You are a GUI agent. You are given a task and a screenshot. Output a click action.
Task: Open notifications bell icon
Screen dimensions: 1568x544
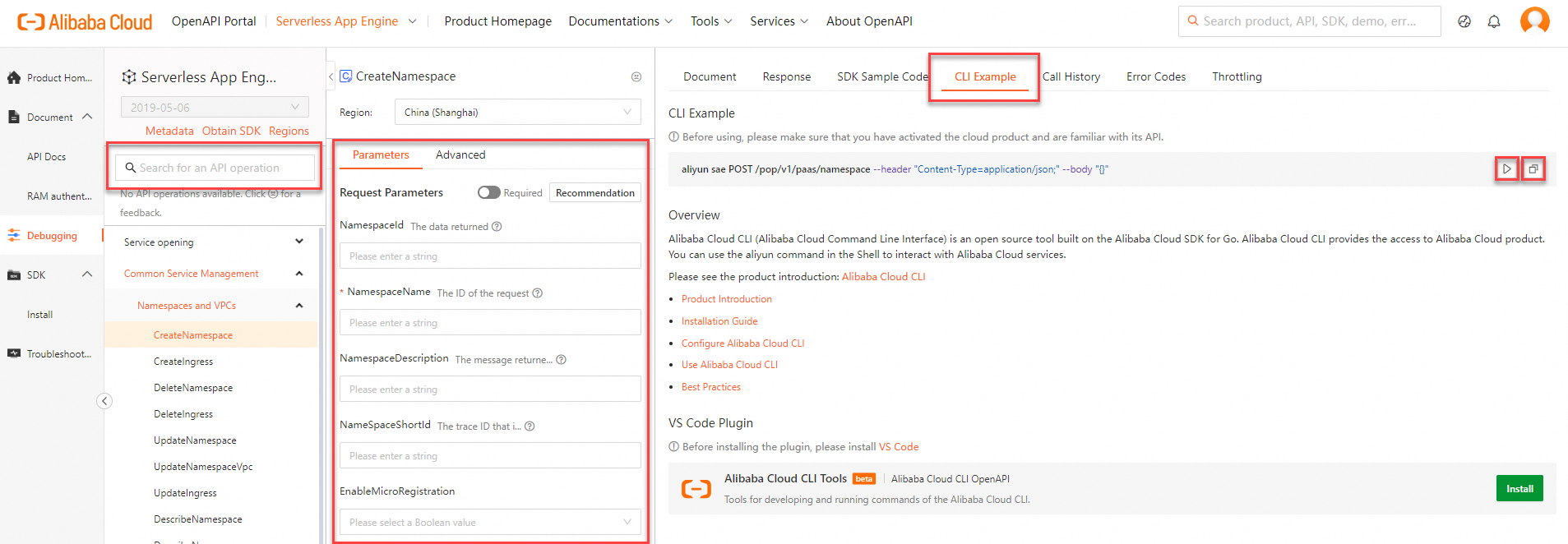[1494, 22]
